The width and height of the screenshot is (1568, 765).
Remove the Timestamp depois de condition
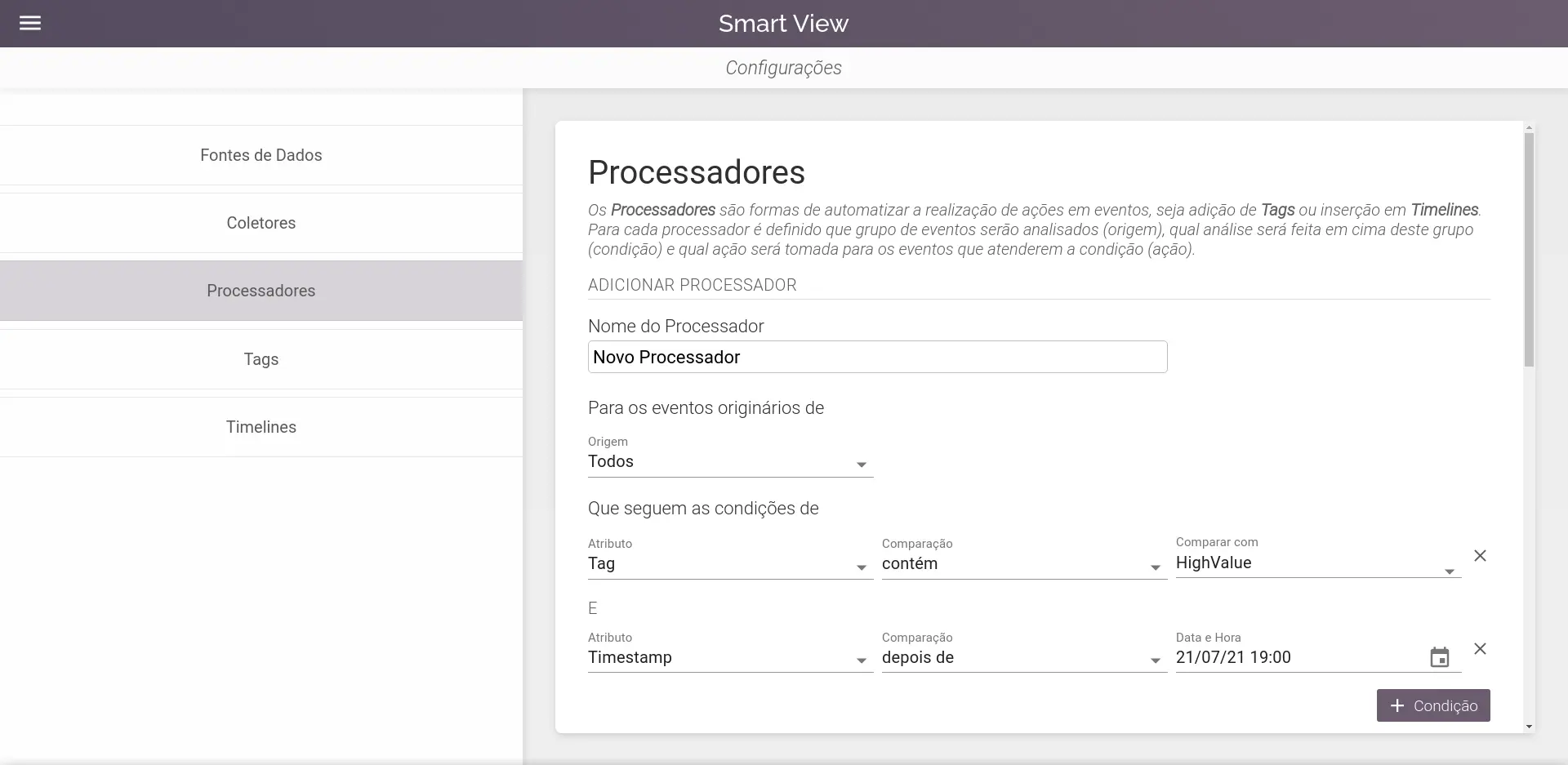(1481, 649)
